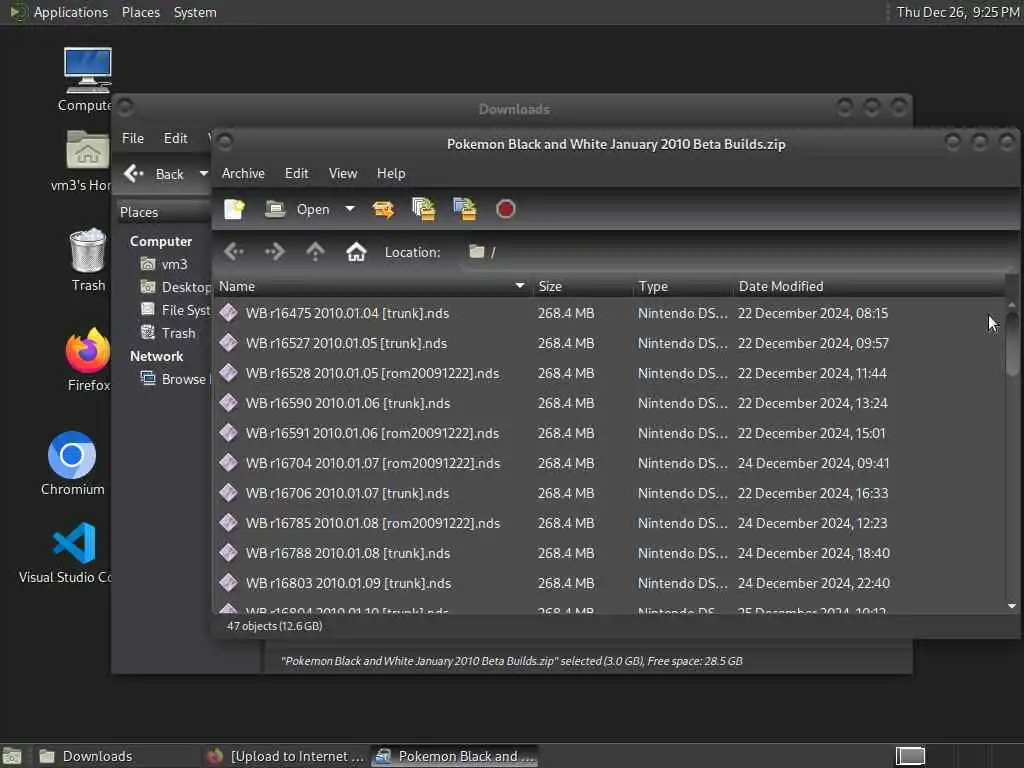1024x768 pixels.
Task: Open the File menu in Downloads window
Action: 133,138
